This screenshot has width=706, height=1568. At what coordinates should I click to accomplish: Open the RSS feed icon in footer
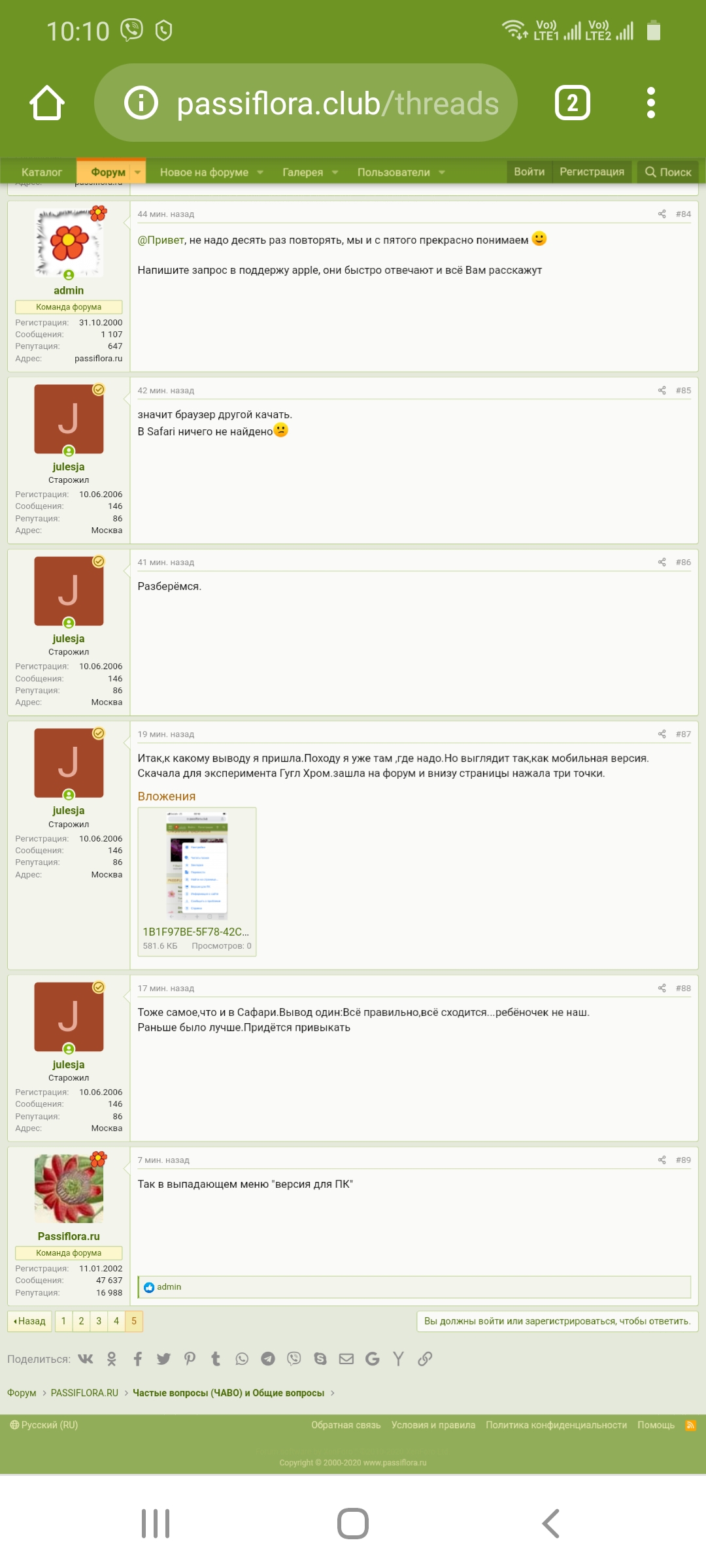coord(690,1425)
